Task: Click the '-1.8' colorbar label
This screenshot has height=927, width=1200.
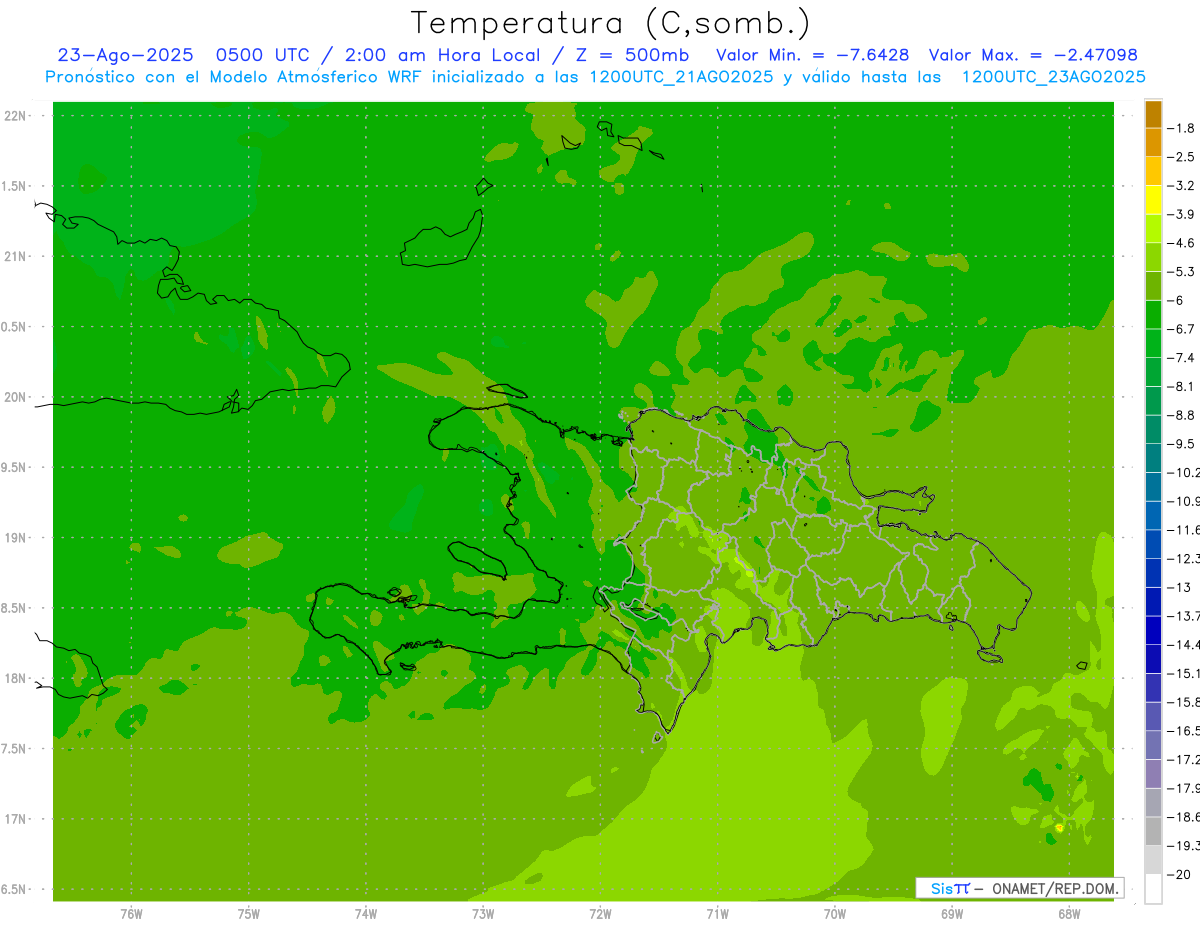Action: (1182, 128)
